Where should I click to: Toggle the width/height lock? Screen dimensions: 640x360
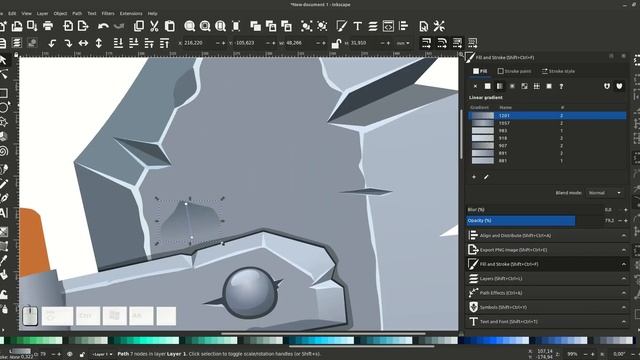point(336,43)
